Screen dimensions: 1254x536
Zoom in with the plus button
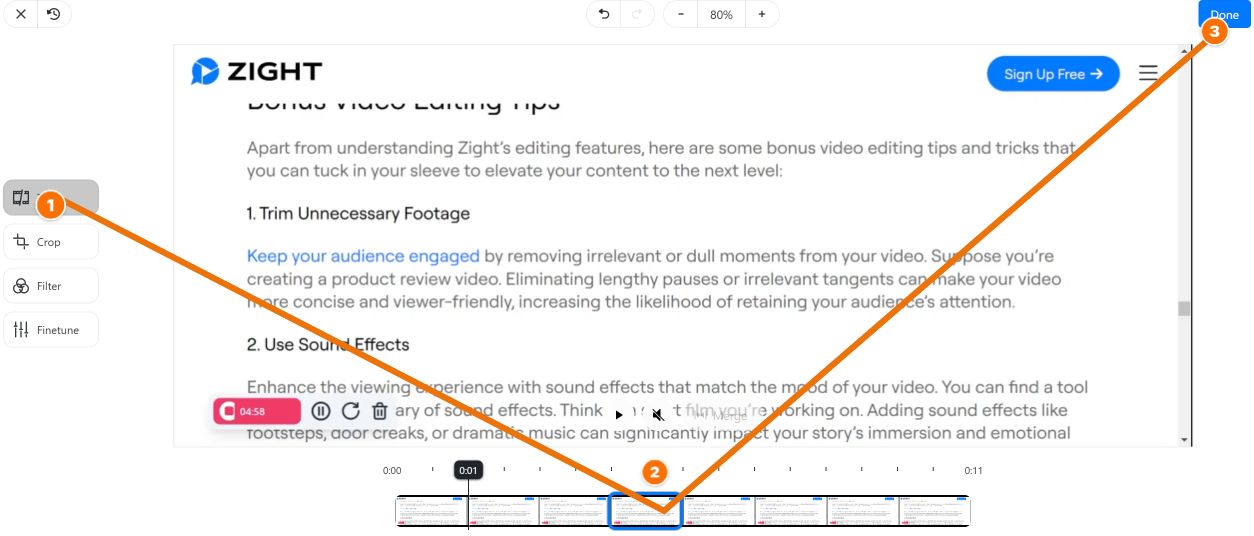tap(762, 14)
